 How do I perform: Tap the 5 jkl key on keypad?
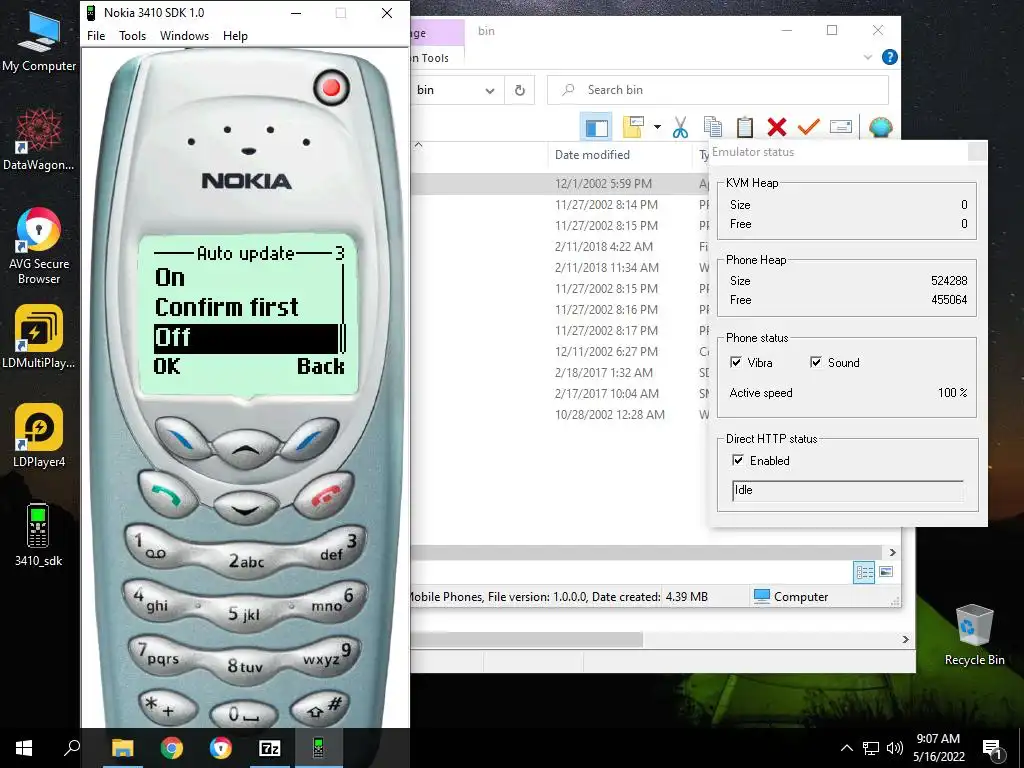click(244, 614)
